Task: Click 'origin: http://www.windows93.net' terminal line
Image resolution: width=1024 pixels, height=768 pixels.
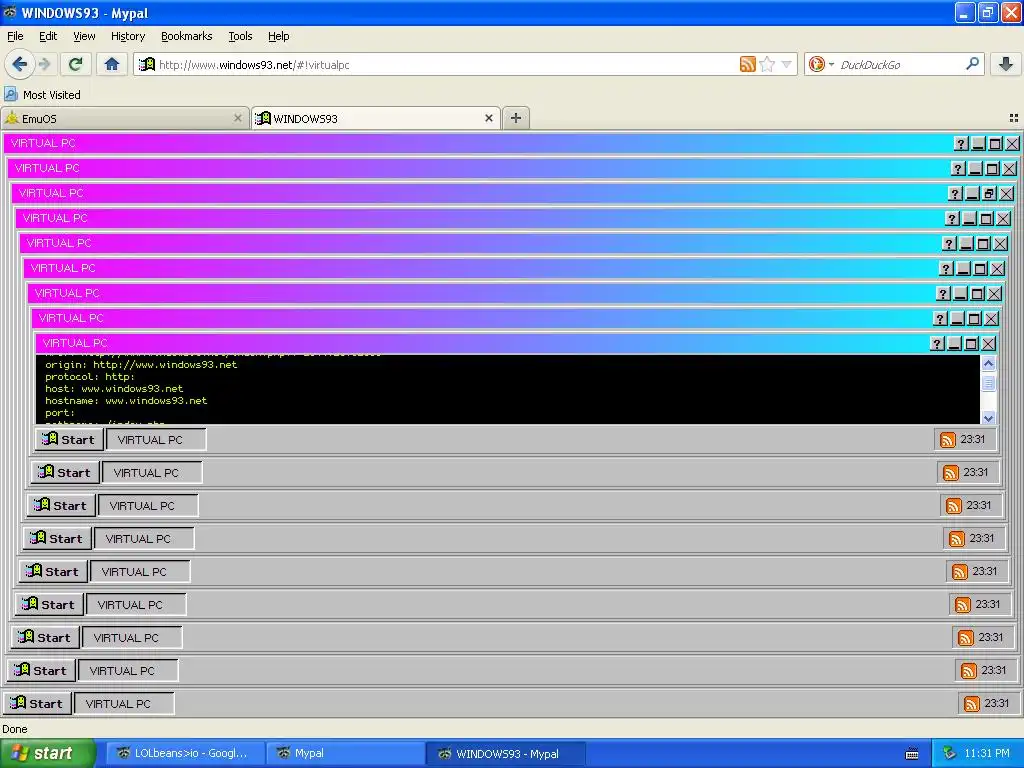Action: coord(141,364)
